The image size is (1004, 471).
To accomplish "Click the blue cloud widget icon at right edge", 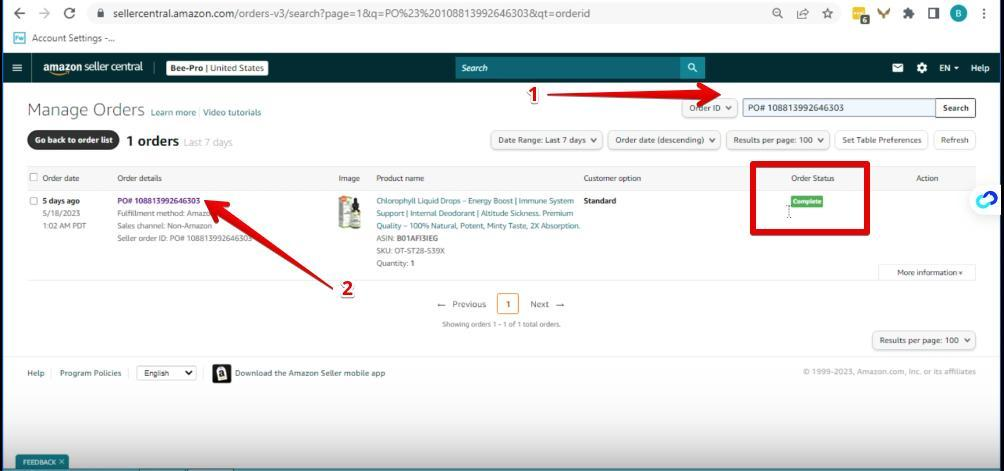I will 987,200.
